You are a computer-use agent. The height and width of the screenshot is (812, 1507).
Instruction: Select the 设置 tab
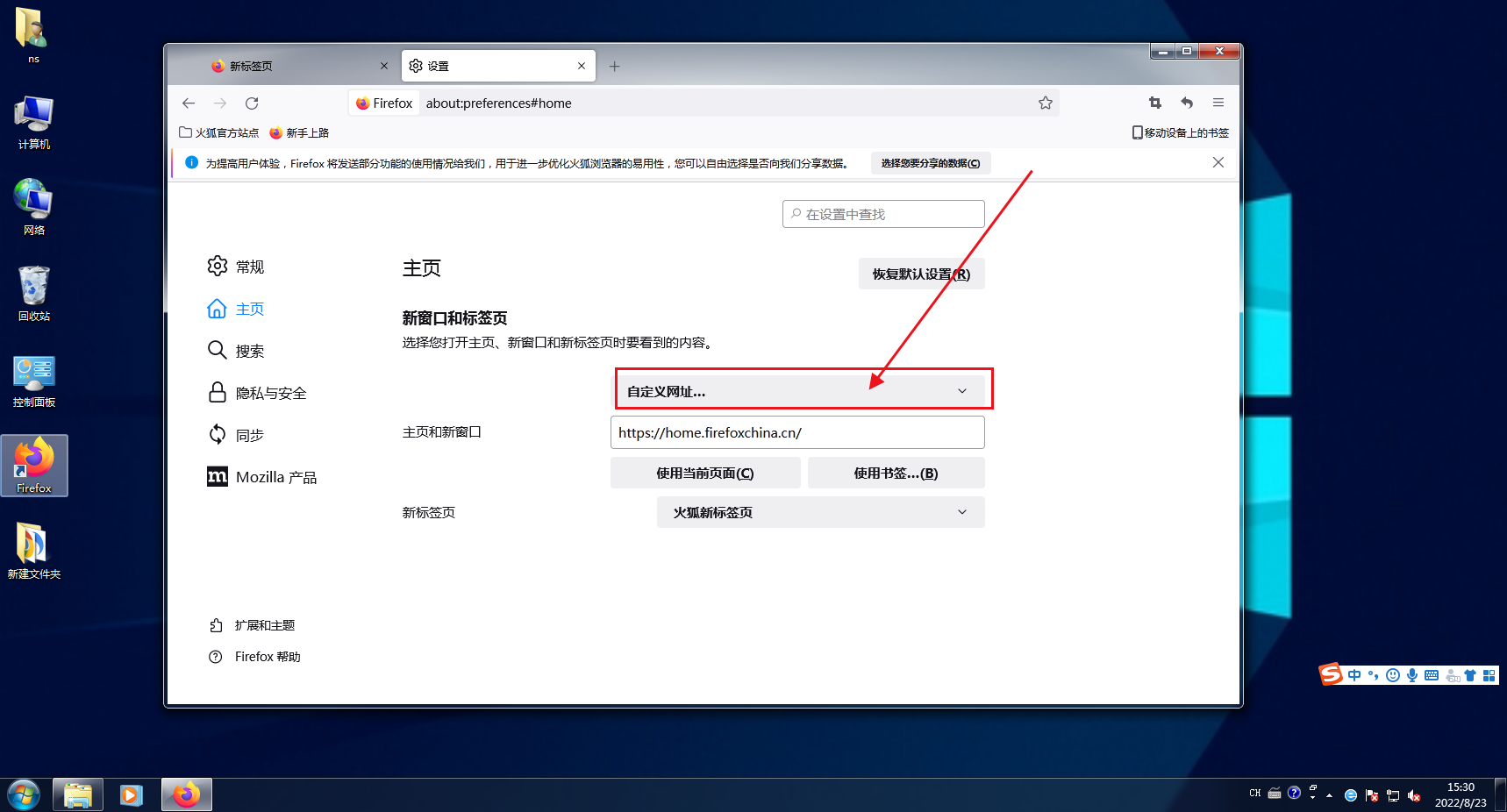point(498,66)
